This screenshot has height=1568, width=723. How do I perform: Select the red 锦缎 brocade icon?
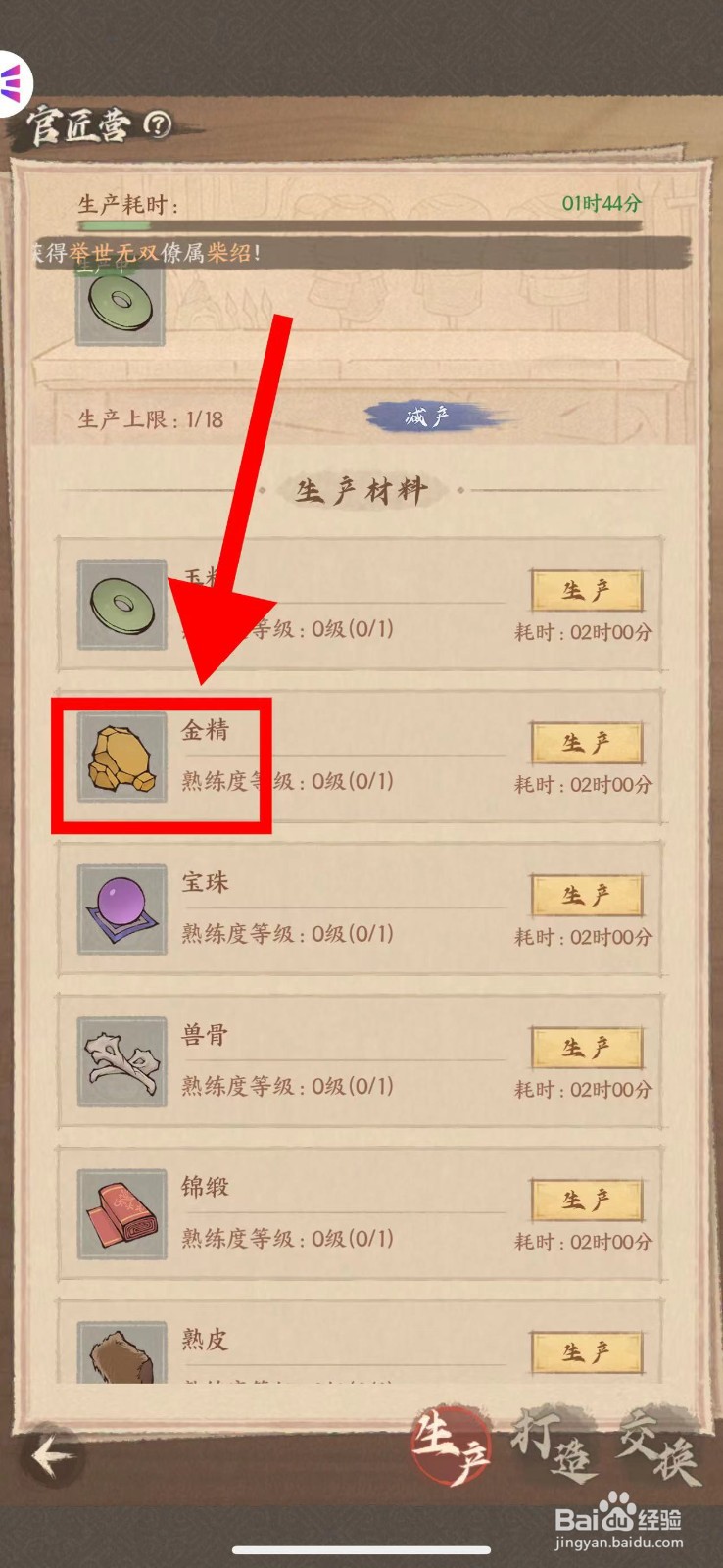(x=122, y=1214)
